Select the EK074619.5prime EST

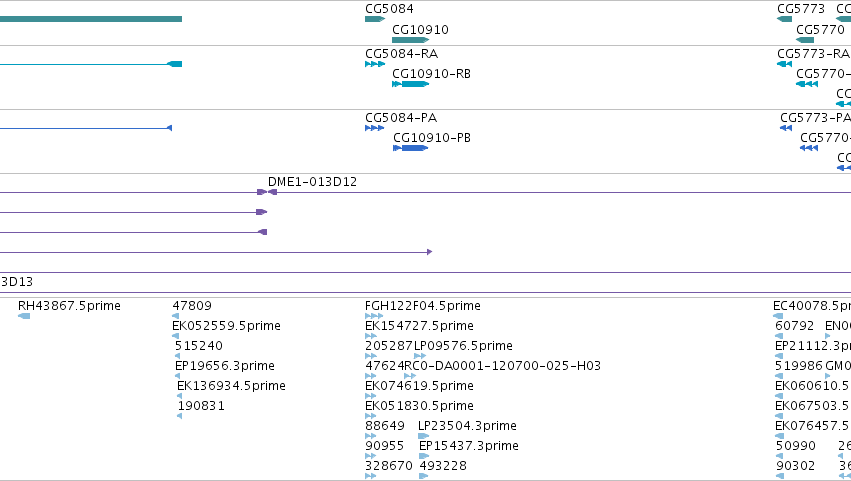tap(419, 386)
